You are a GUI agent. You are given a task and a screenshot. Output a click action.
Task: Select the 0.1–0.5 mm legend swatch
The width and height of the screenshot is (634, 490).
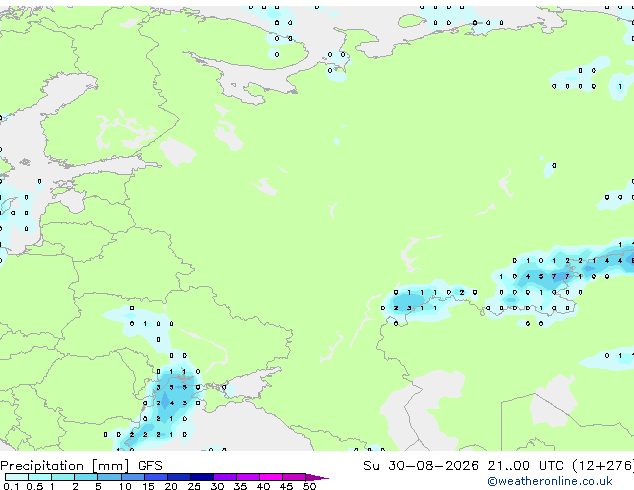(x=17, y=477)
